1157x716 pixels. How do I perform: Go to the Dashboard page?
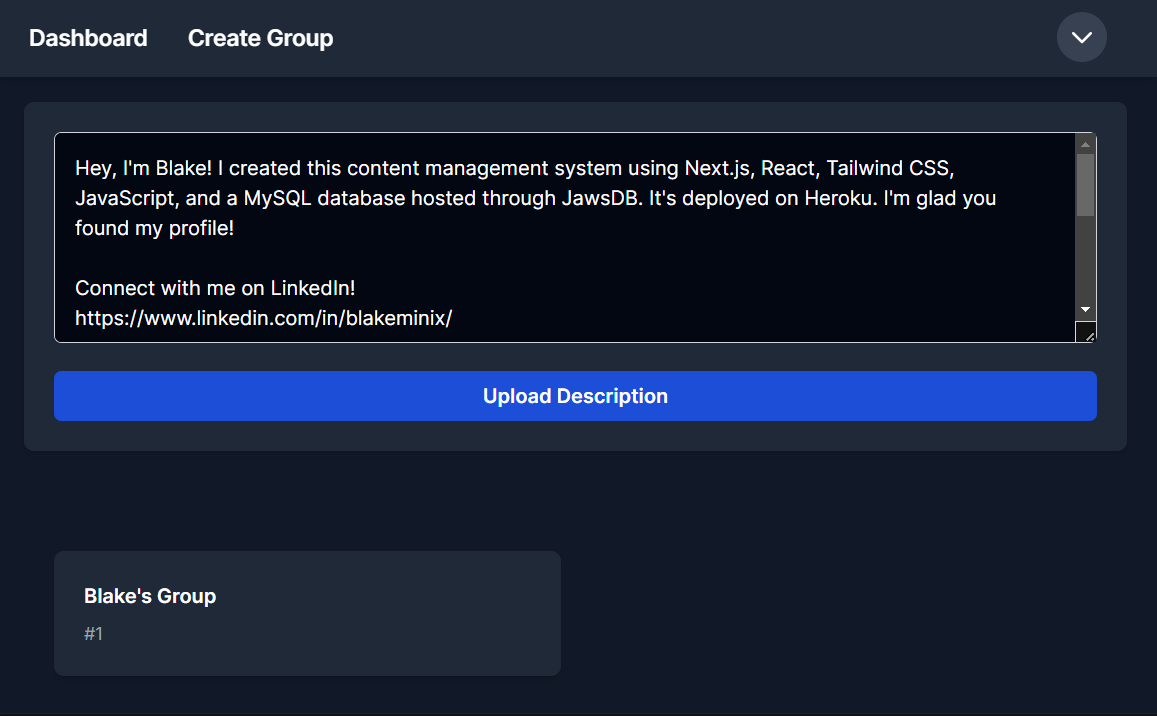(88, 38)
